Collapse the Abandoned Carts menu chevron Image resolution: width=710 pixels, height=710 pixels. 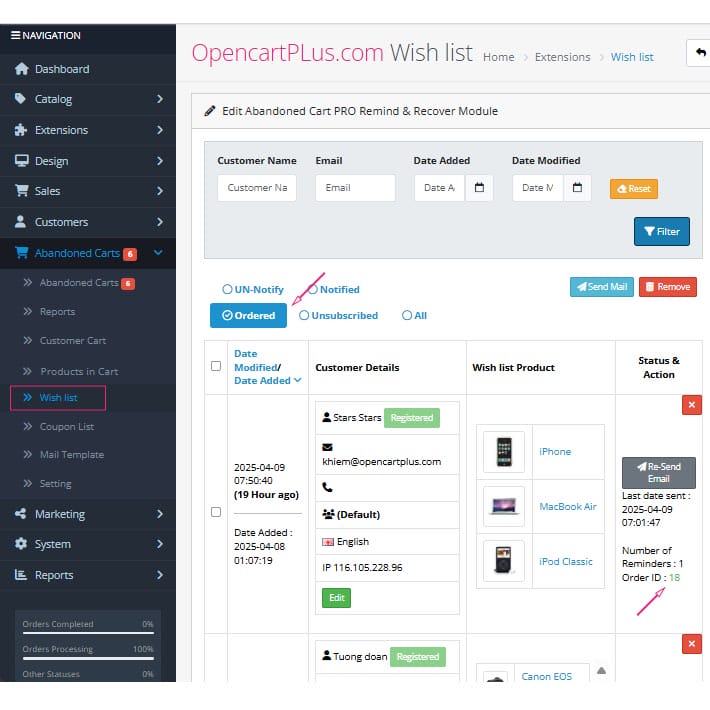pos(158,252)
